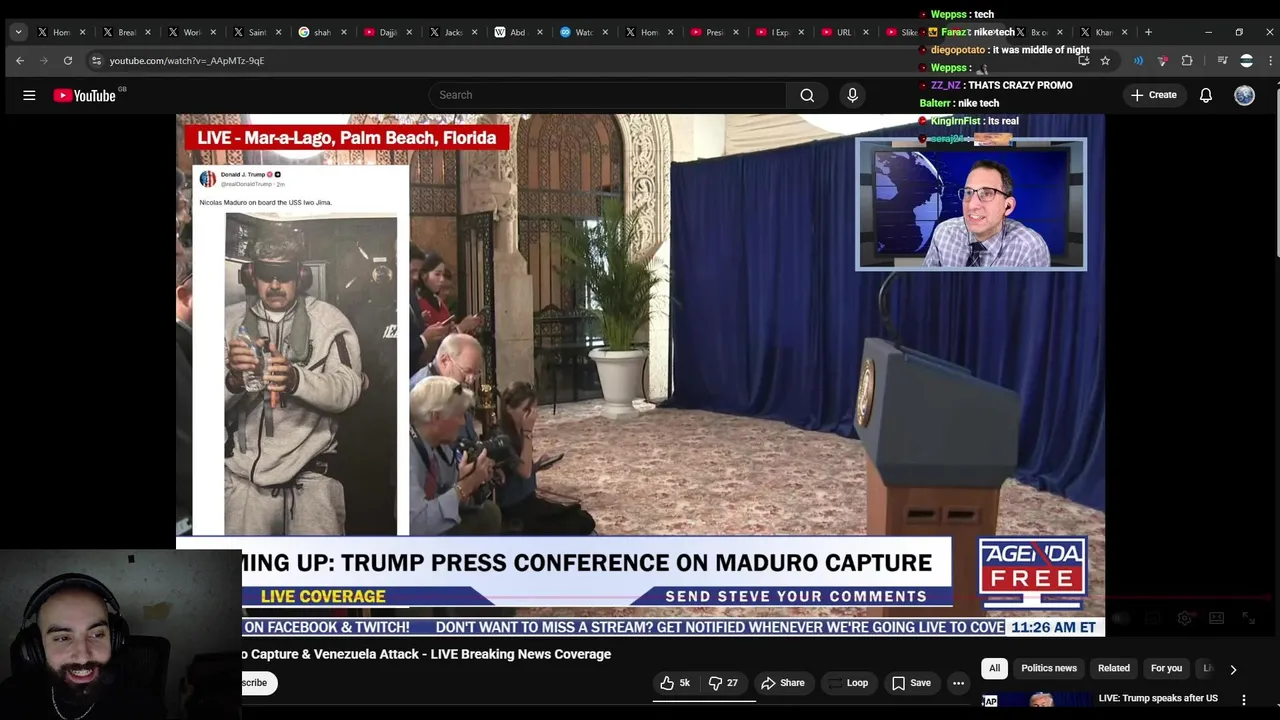Close the 'Khar' X tab

pos(1124,32)
